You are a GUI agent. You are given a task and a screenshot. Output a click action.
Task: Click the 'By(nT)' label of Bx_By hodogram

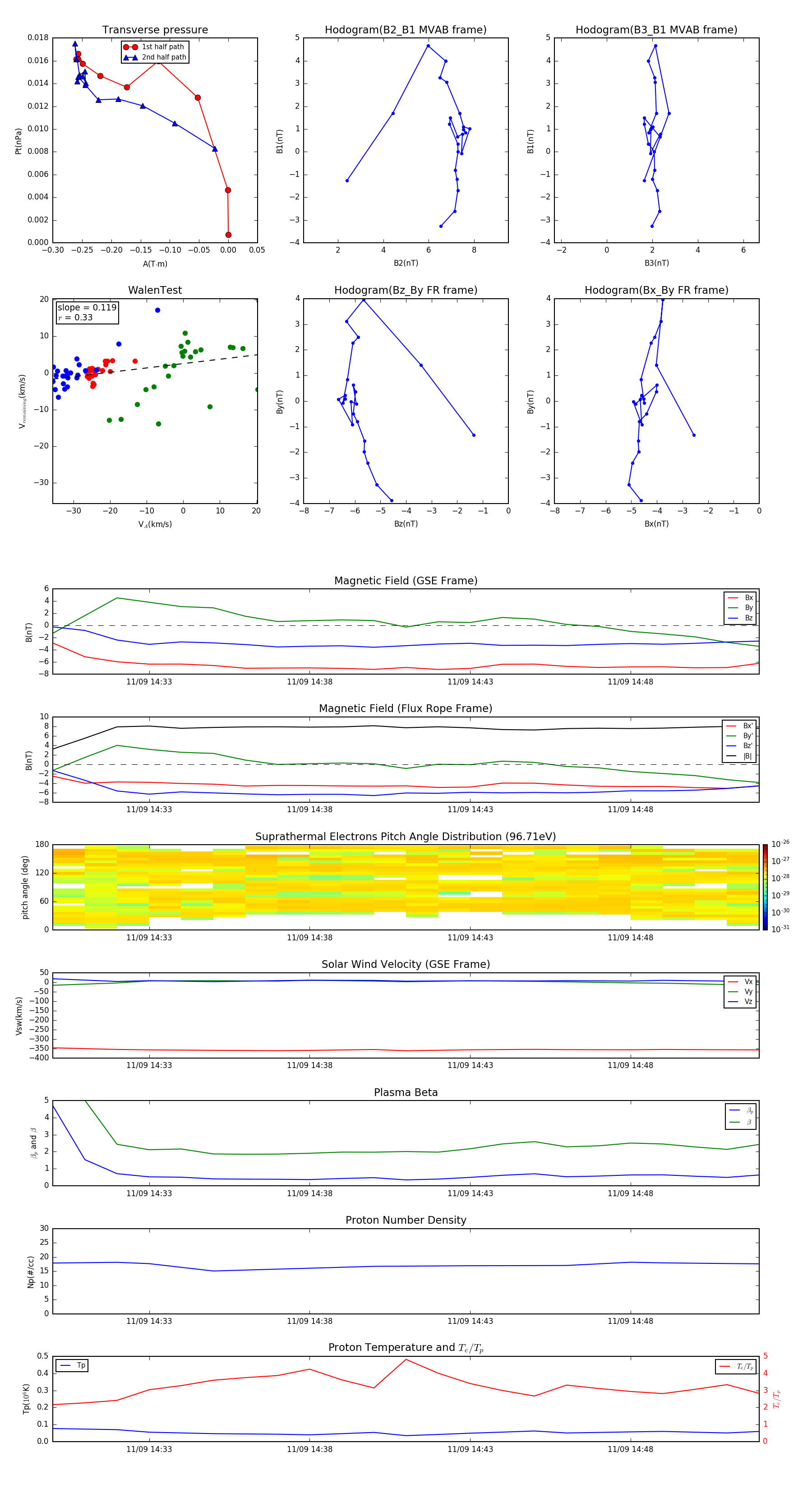[531, 402]
